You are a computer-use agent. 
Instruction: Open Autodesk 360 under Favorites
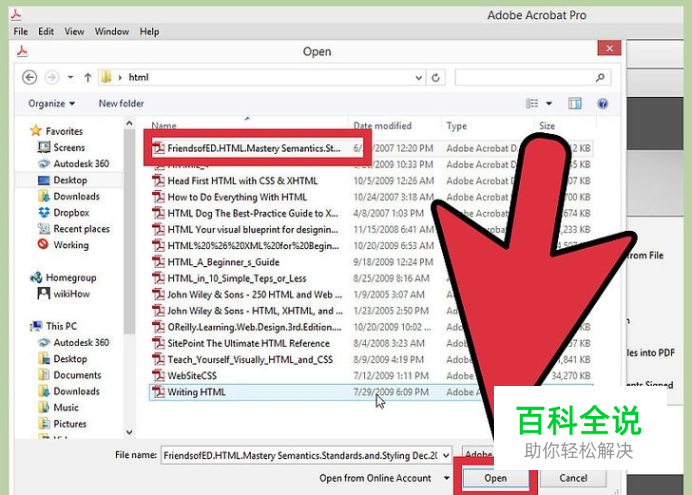coord(81,164)
